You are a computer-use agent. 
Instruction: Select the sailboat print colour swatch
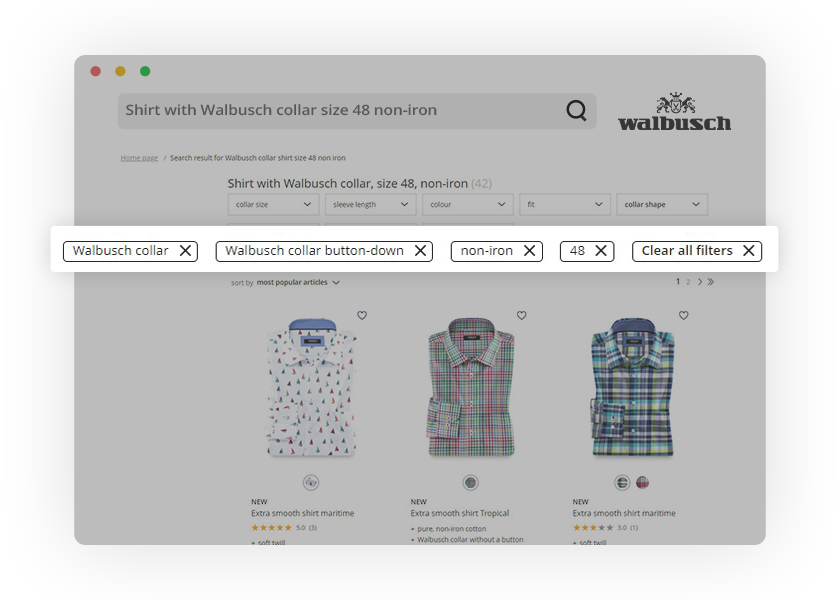(x=311, y=483)
